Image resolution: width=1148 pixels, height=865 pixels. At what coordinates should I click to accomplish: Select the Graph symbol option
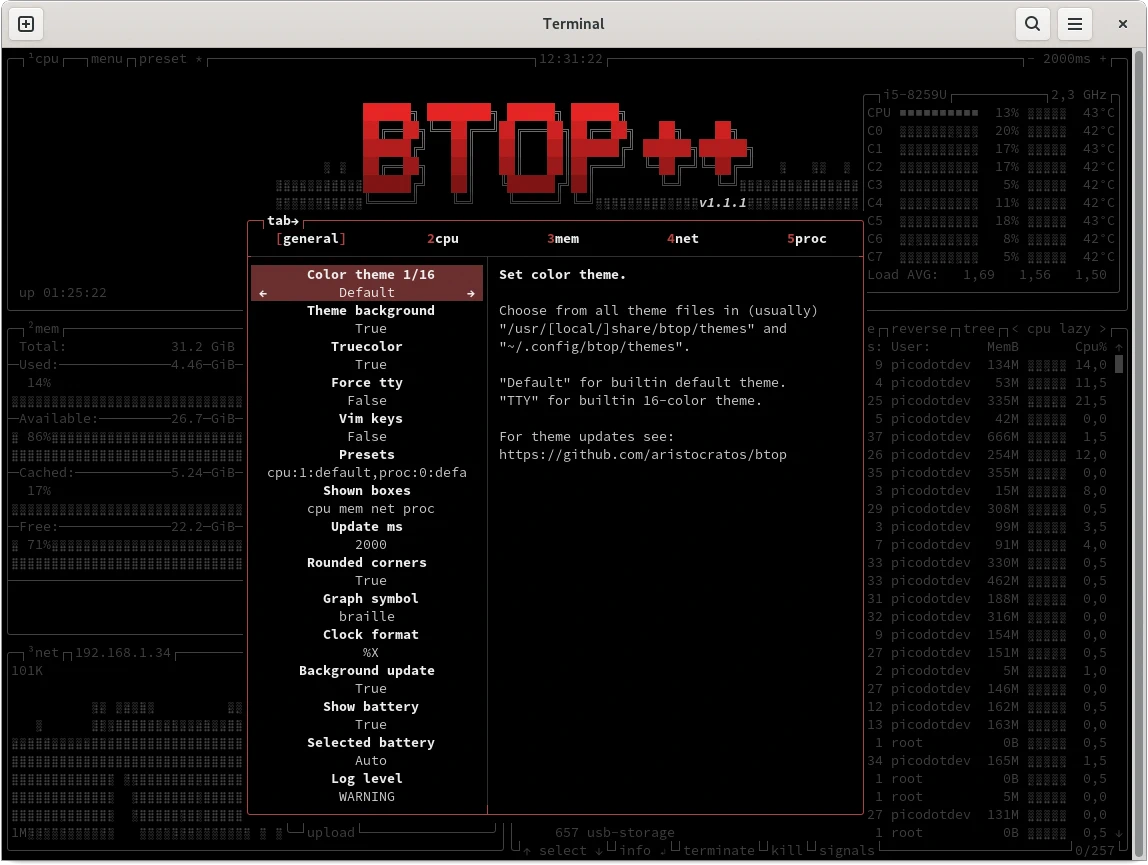pos(370,599)
